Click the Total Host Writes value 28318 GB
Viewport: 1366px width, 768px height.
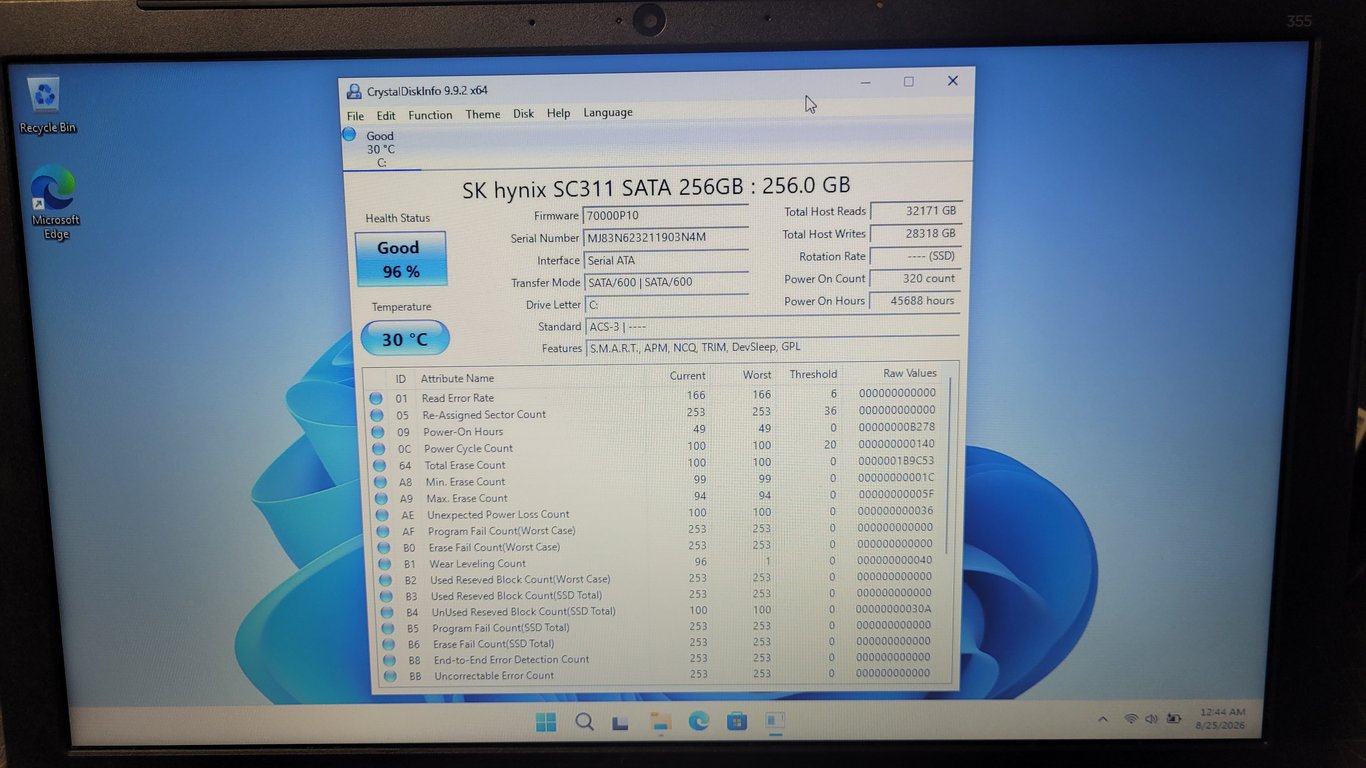pos(915,233)
